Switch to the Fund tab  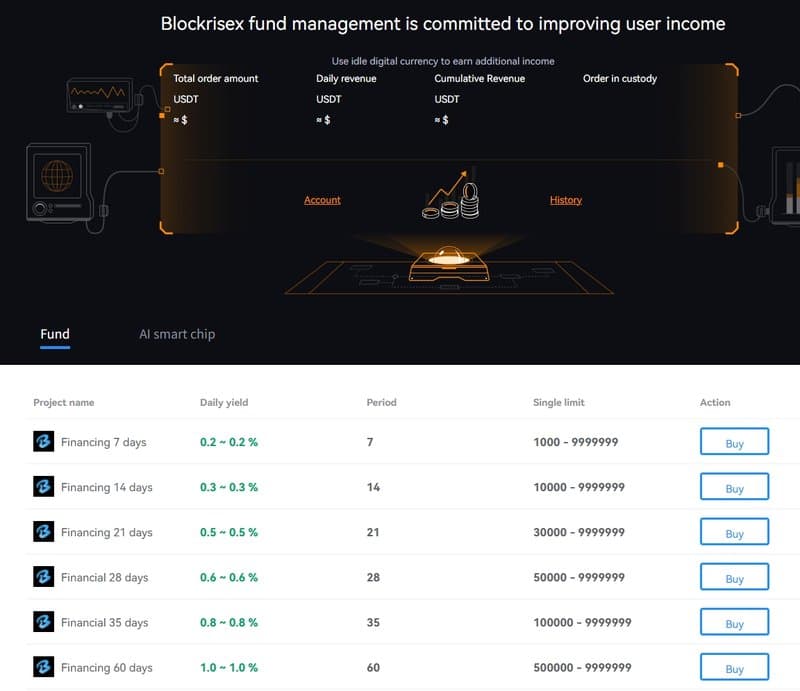(x=55, y=334)
